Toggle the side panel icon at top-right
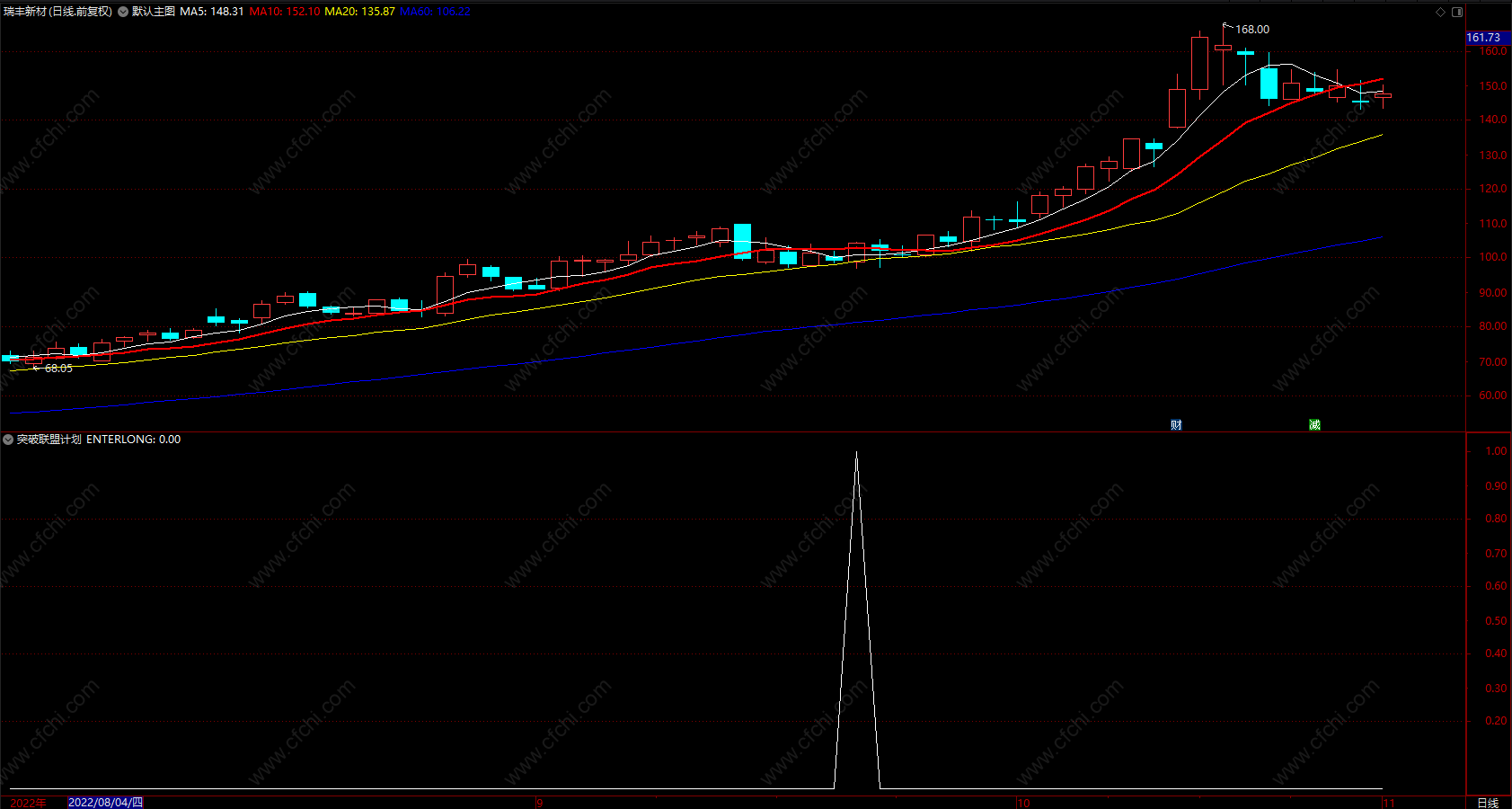Image resolution: width=1512 pixels, height=809 pixels. pyautogui.click(x=1457, y=12)
